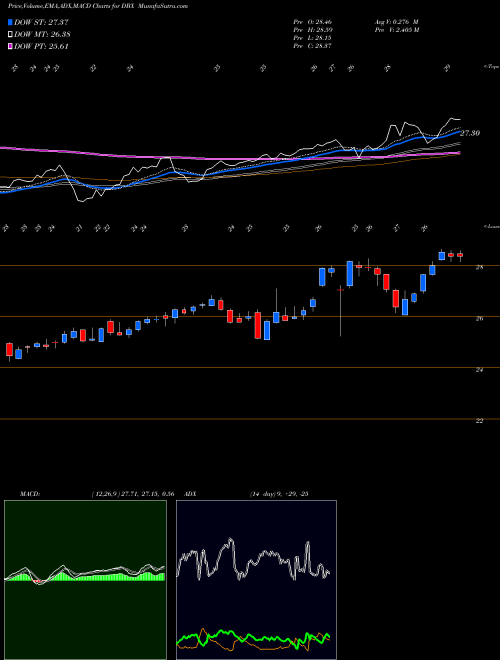The height and width of the screenshot is (660, 500).
Task: Click the 24 price axis label
Action: coord(479,370)
